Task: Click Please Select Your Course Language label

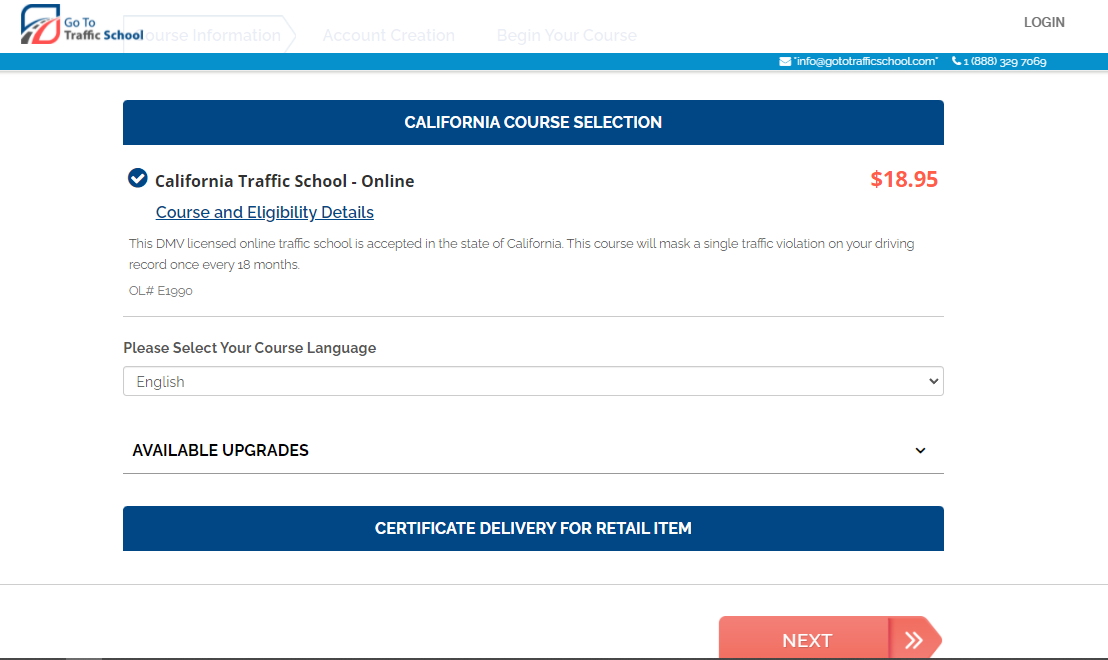Action: point(249,348)
